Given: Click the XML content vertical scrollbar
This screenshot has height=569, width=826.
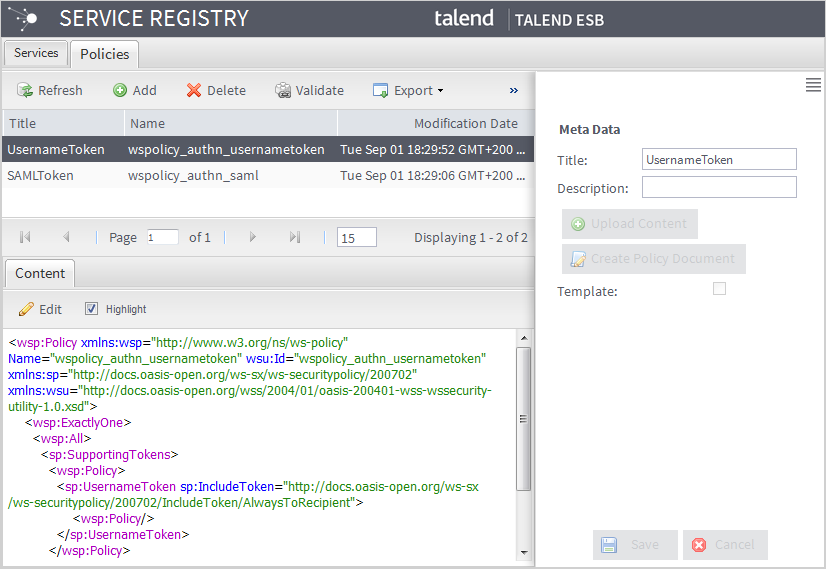Looking at the screenshot, I should [523, 420].
